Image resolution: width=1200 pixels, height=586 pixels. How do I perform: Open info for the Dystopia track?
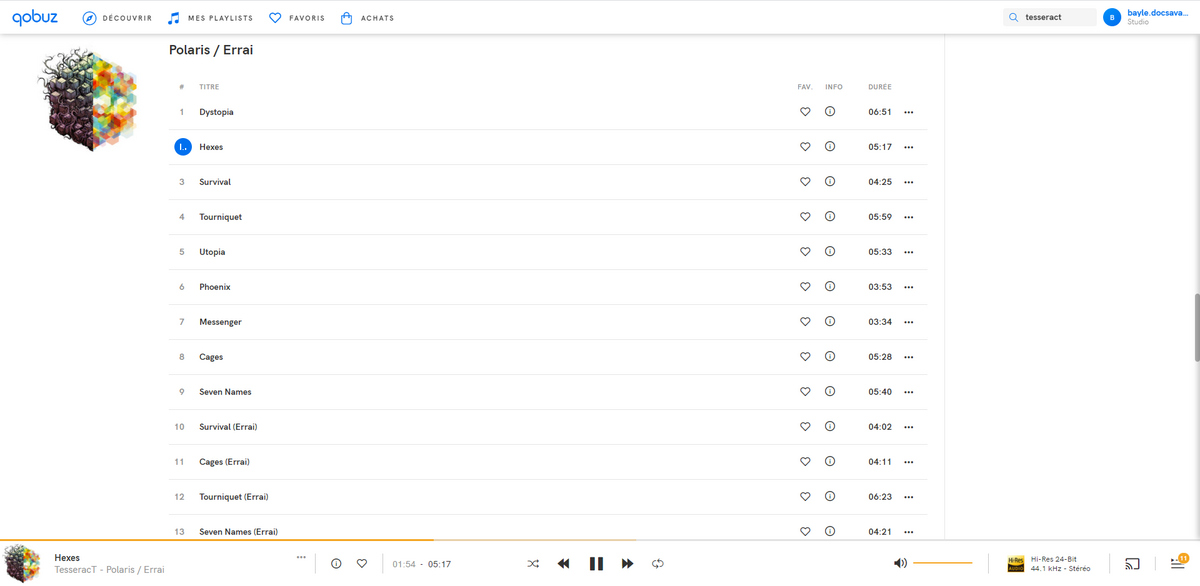point(830,112)
